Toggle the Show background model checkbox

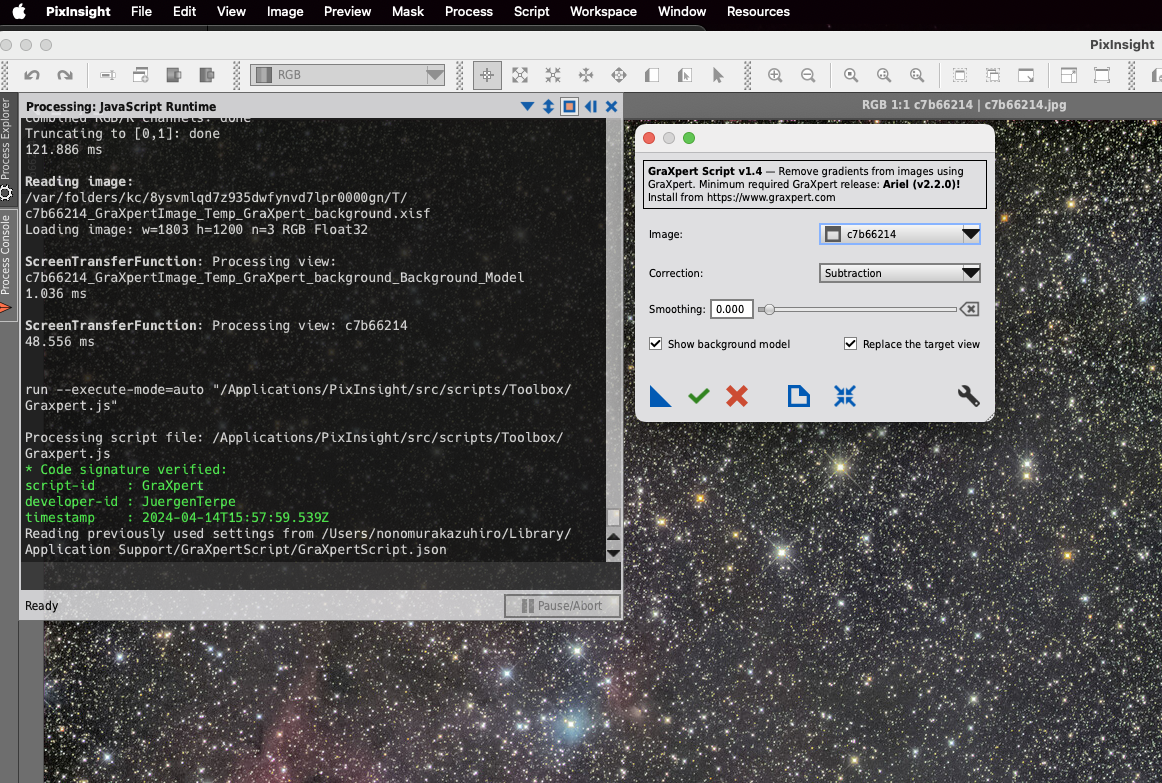click(655, 344)
